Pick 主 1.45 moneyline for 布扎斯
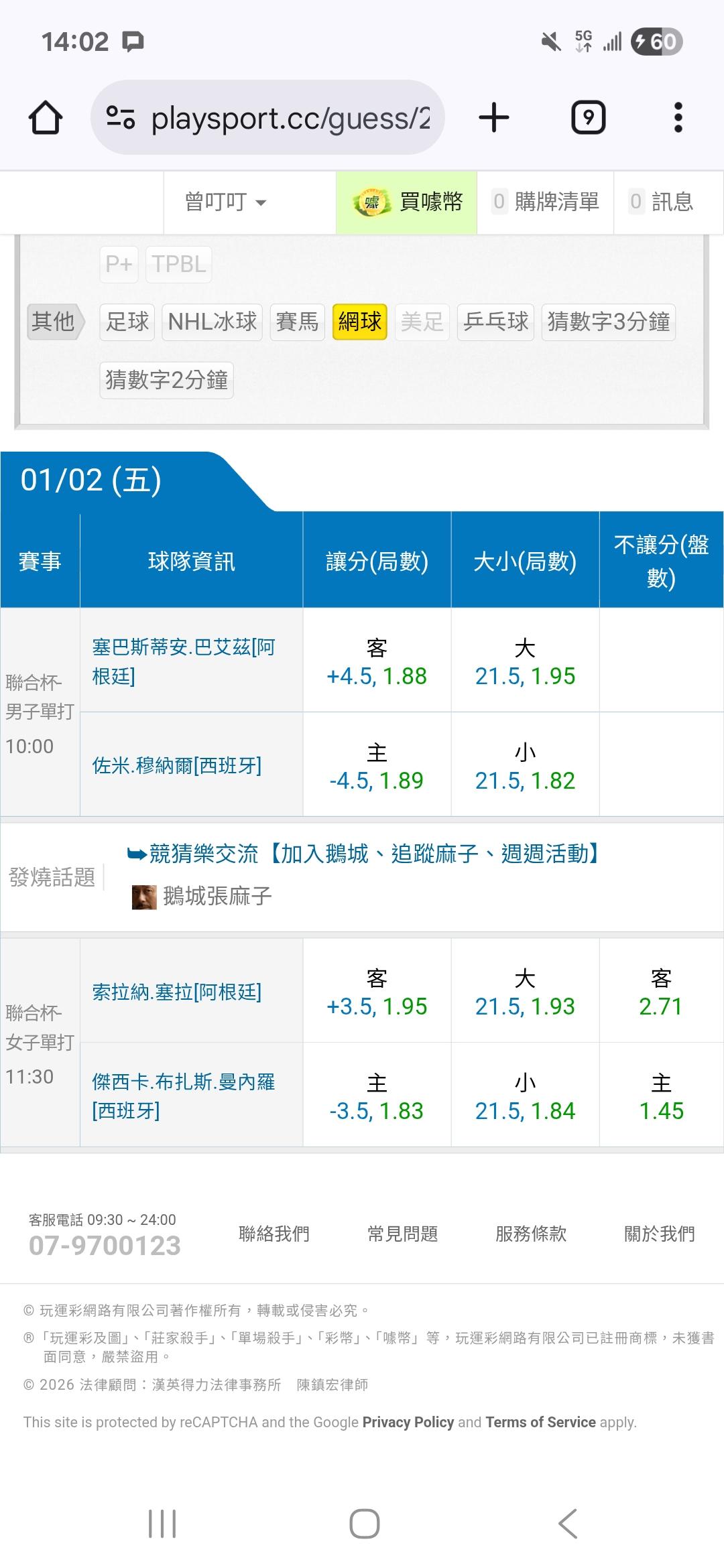This screenshot has width=724, height=1568. 661,1097
